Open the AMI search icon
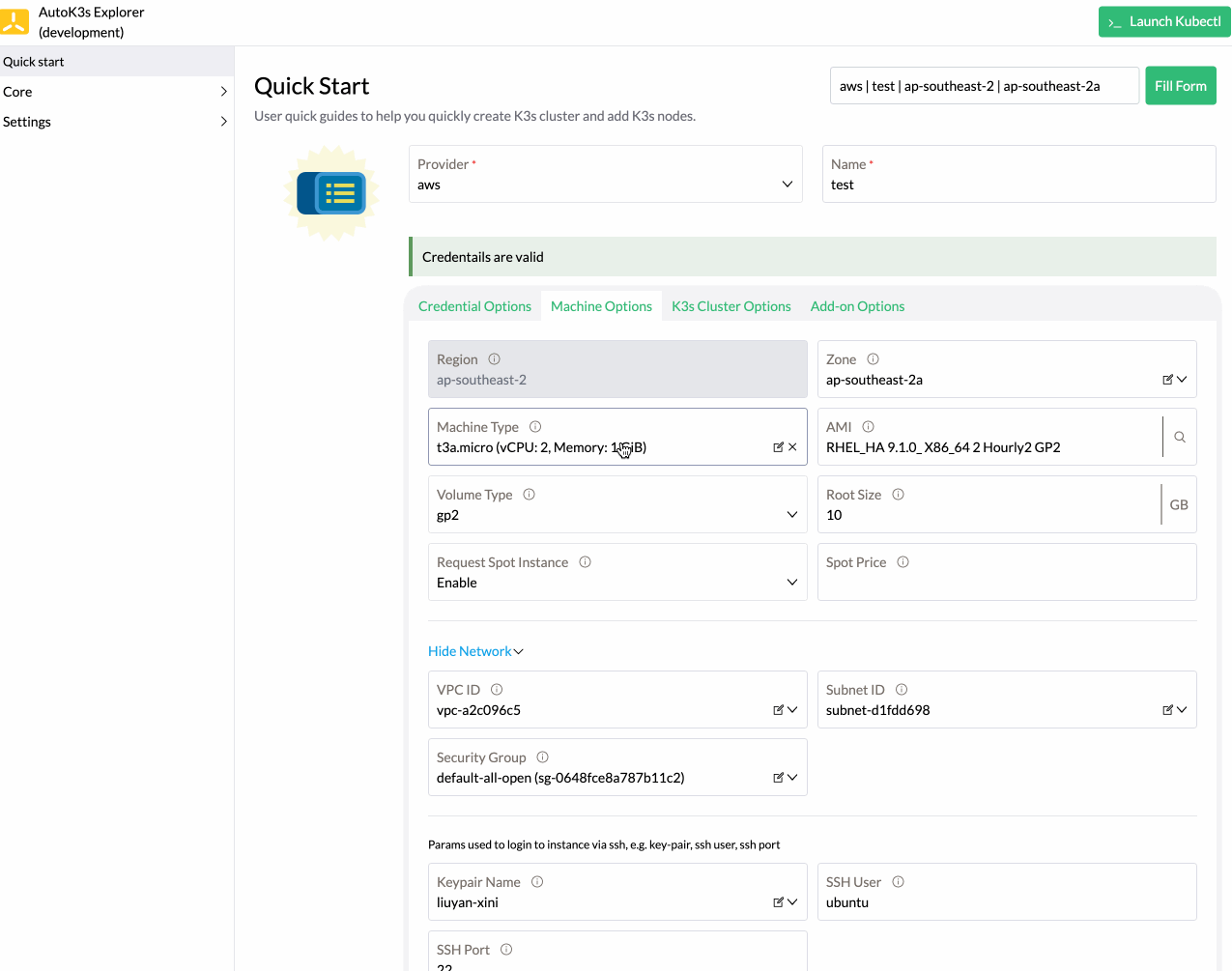The image size is (1232, 971). pyautogui.click(x=1179, y=437)
